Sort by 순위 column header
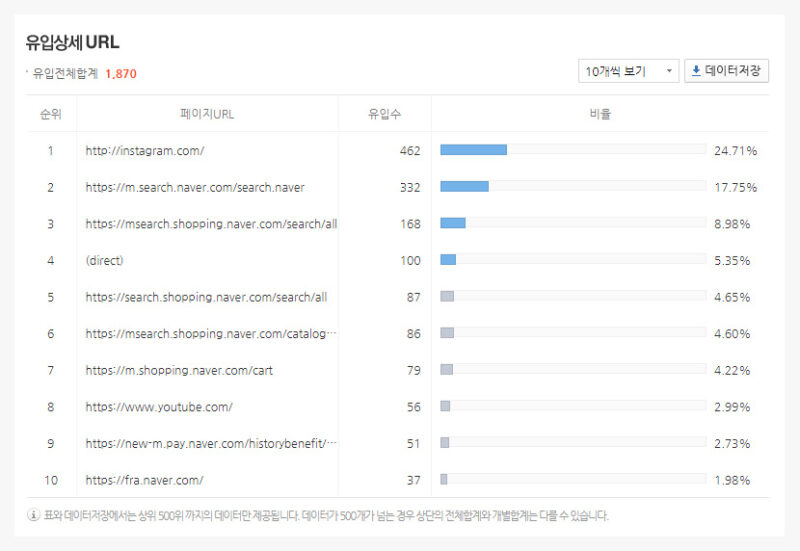Image resolution: width=800 pixels, height=551 pixels. [51, 114]
